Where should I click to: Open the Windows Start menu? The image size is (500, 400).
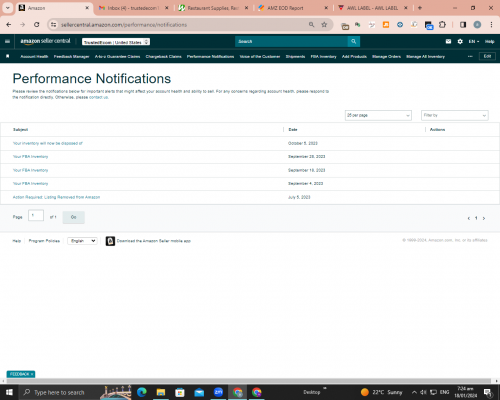9,392
